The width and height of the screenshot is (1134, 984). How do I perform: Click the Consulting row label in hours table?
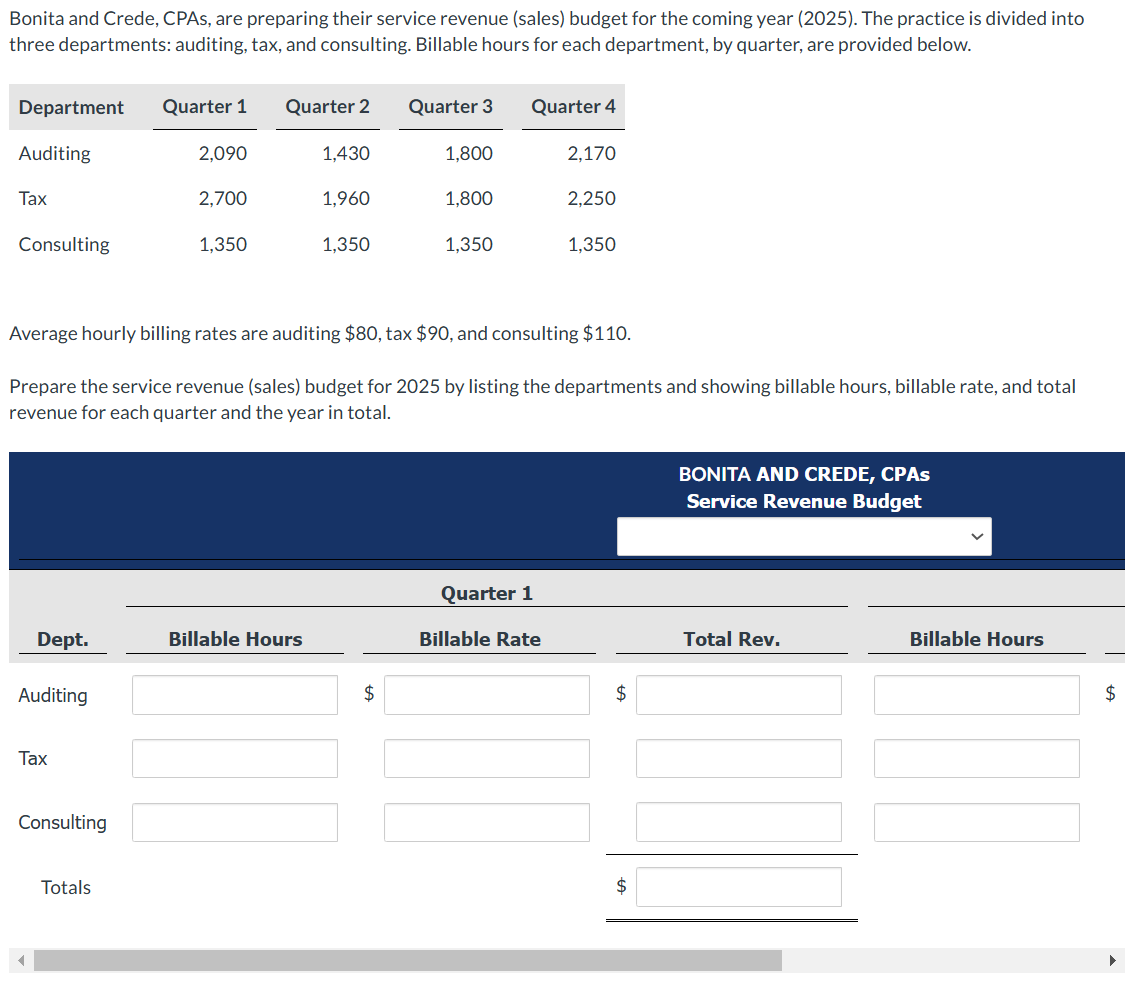click(x=64, y=244)
